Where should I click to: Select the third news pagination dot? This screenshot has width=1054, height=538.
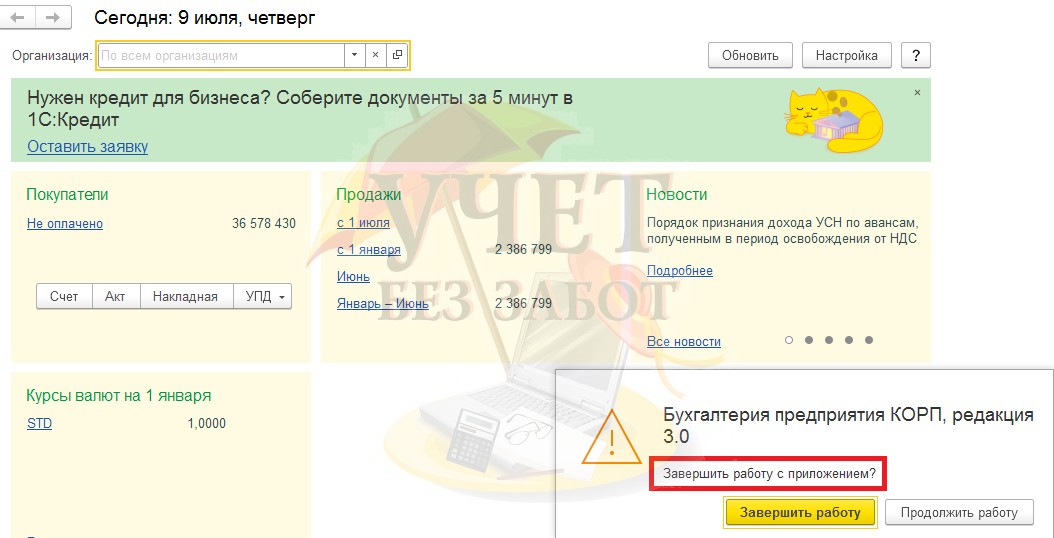click(x=829, y=340)
